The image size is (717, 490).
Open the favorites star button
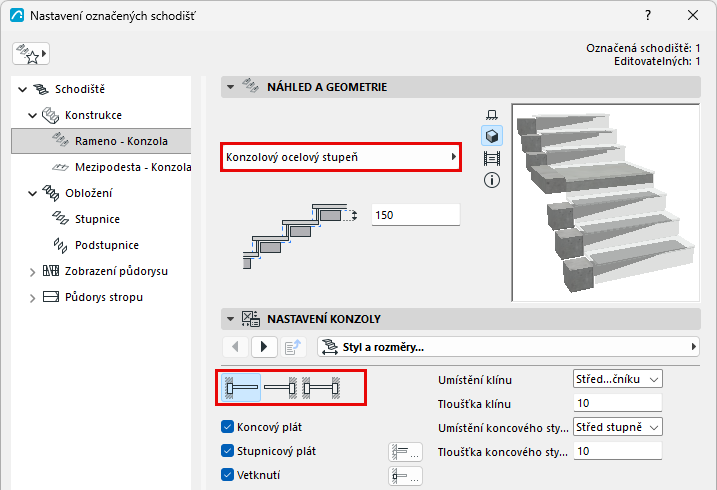pos(31,54)
